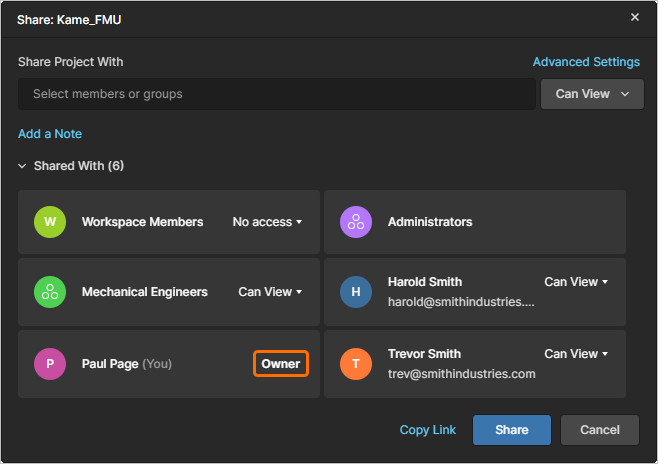658x464 pixels.
Task: Click the Trevor Smith name
Action: point(424,354)
